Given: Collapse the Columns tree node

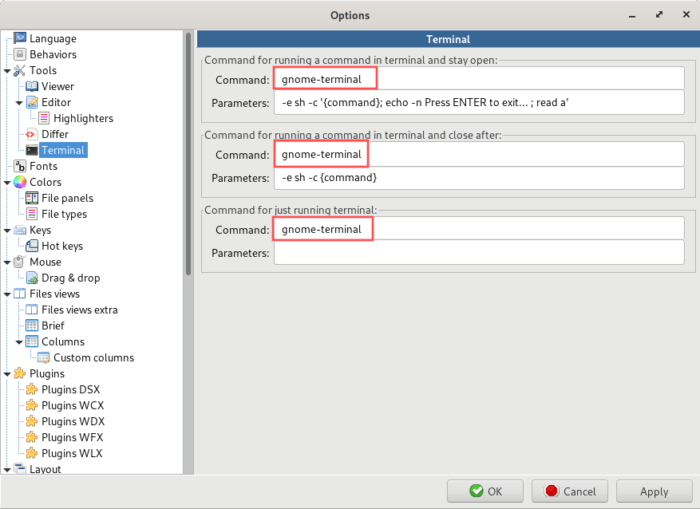Looking at the screenshot, I should click(19, 342).
